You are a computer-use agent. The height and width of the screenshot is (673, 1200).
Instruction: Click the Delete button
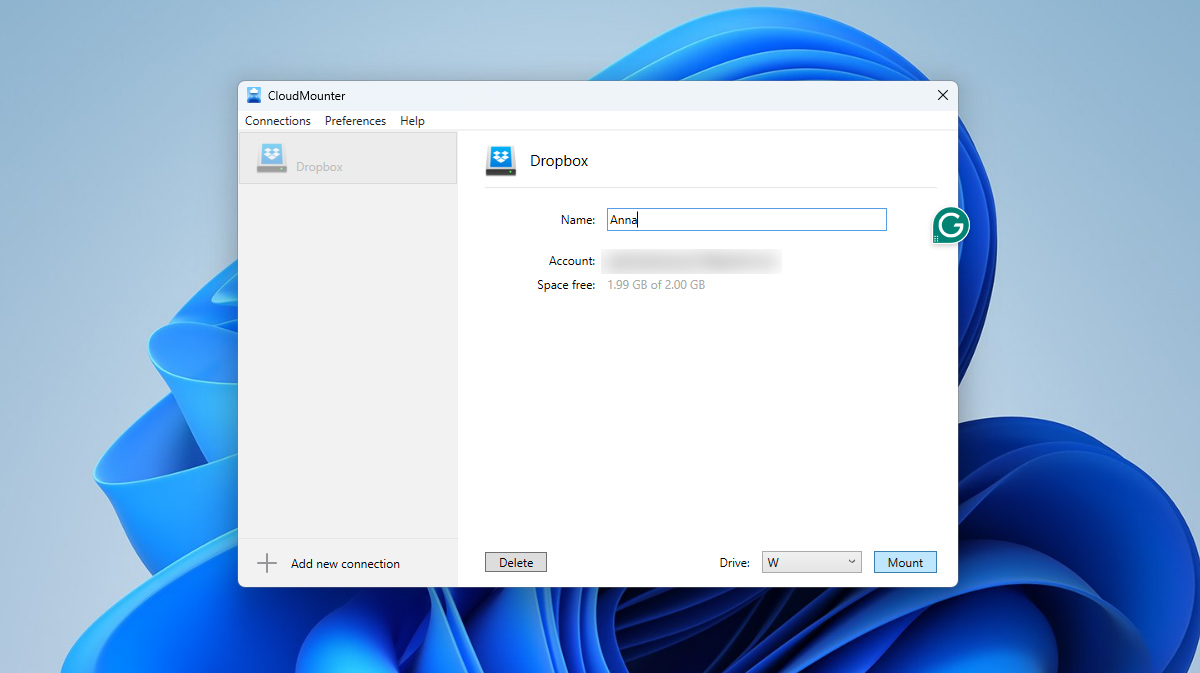pos(515,562)
